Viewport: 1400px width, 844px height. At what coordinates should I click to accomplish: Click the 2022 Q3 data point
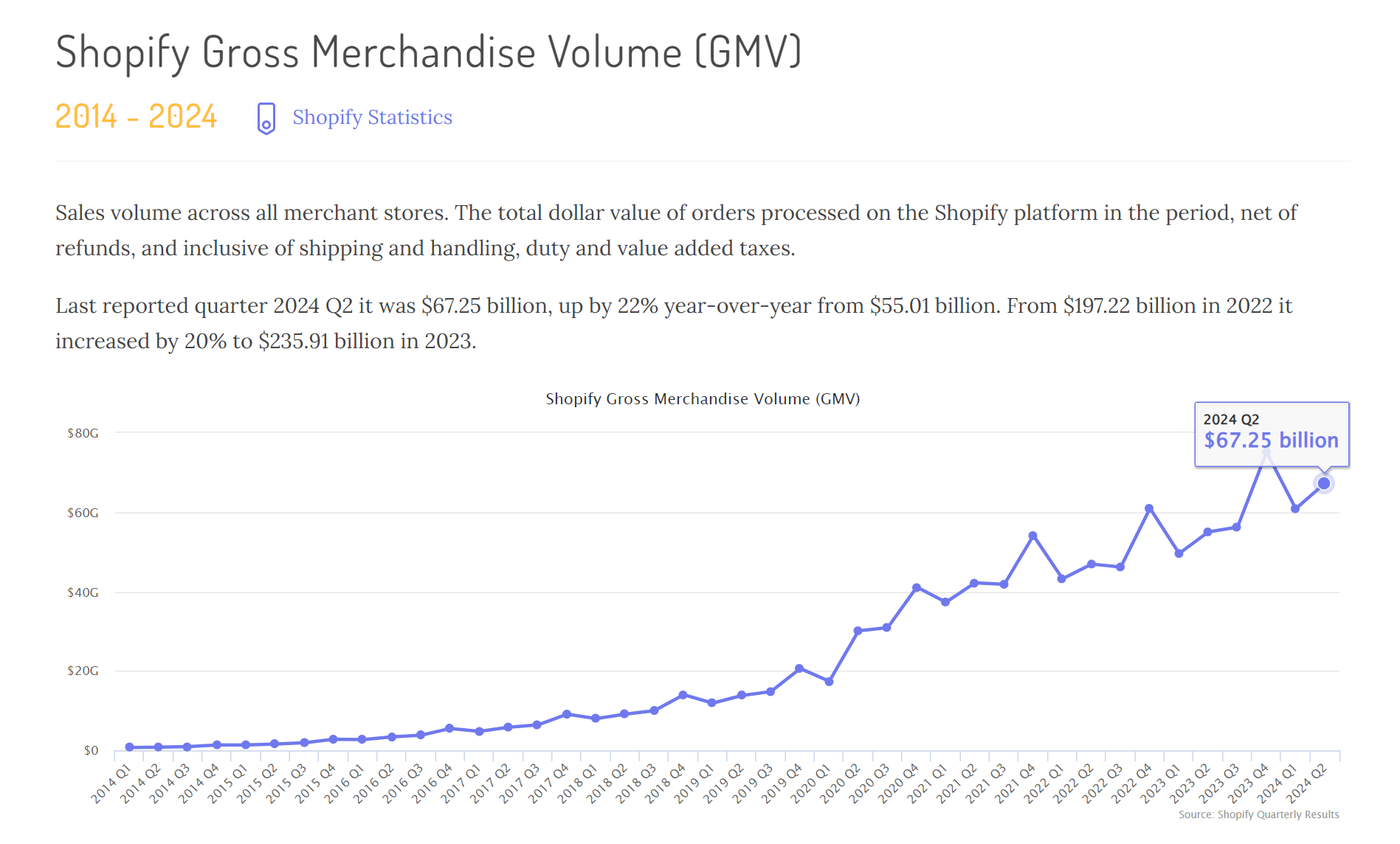(1120, 567)
